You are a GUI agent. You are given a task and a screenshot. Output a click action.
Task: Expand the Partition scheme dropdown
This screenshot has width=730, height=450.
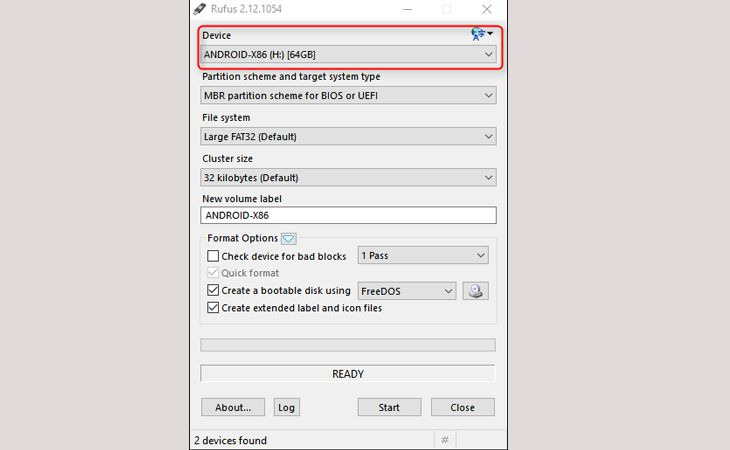tap(348, 96)
